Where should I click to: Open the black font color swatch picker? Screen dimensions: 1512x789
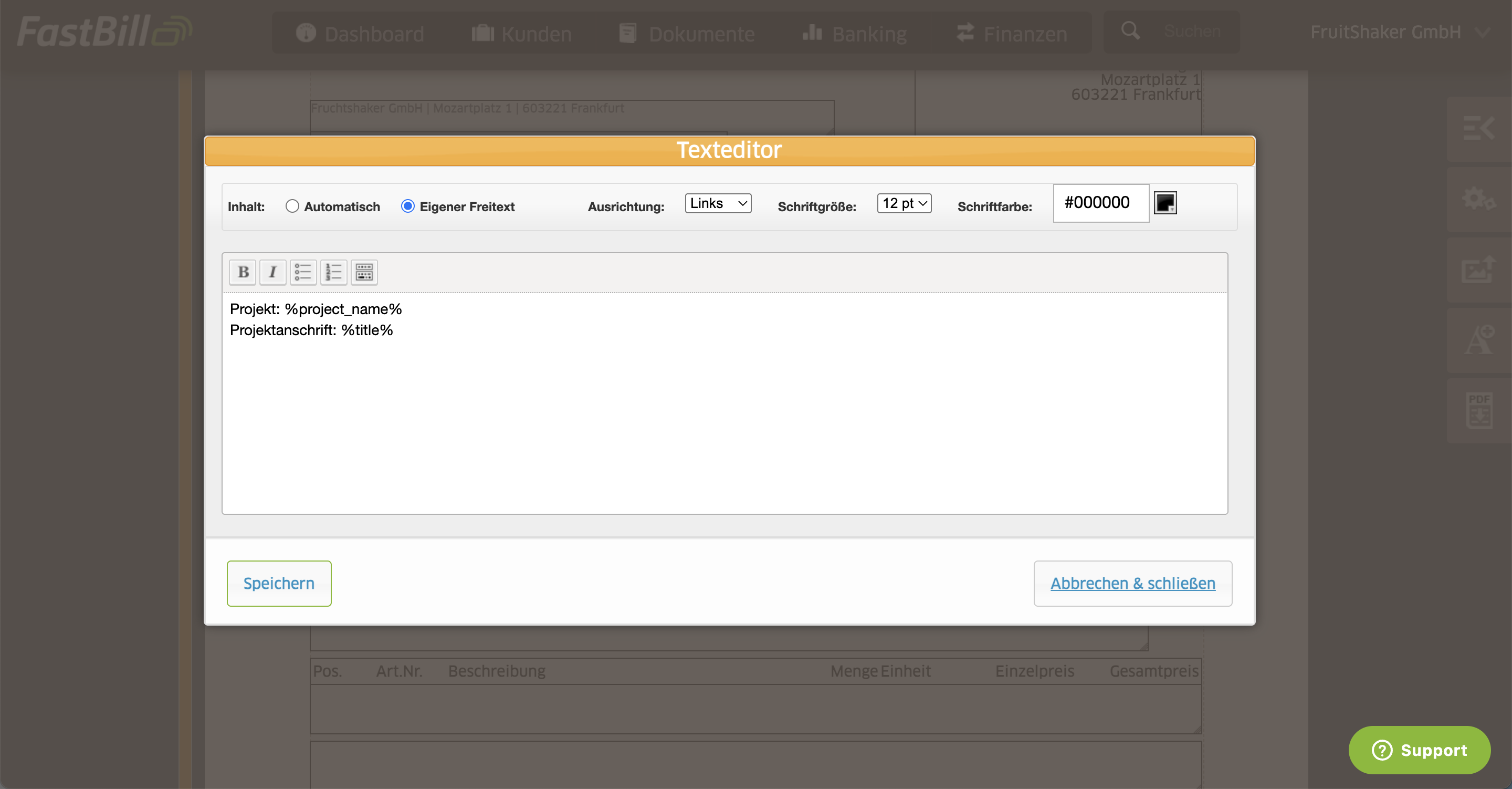(1165, 203)
